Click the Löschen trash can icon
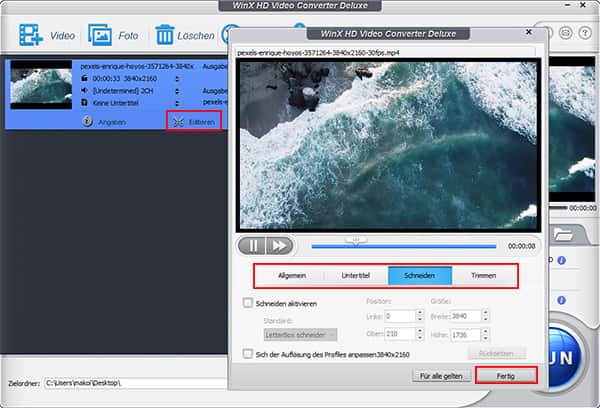 click(x=165, y=35)
